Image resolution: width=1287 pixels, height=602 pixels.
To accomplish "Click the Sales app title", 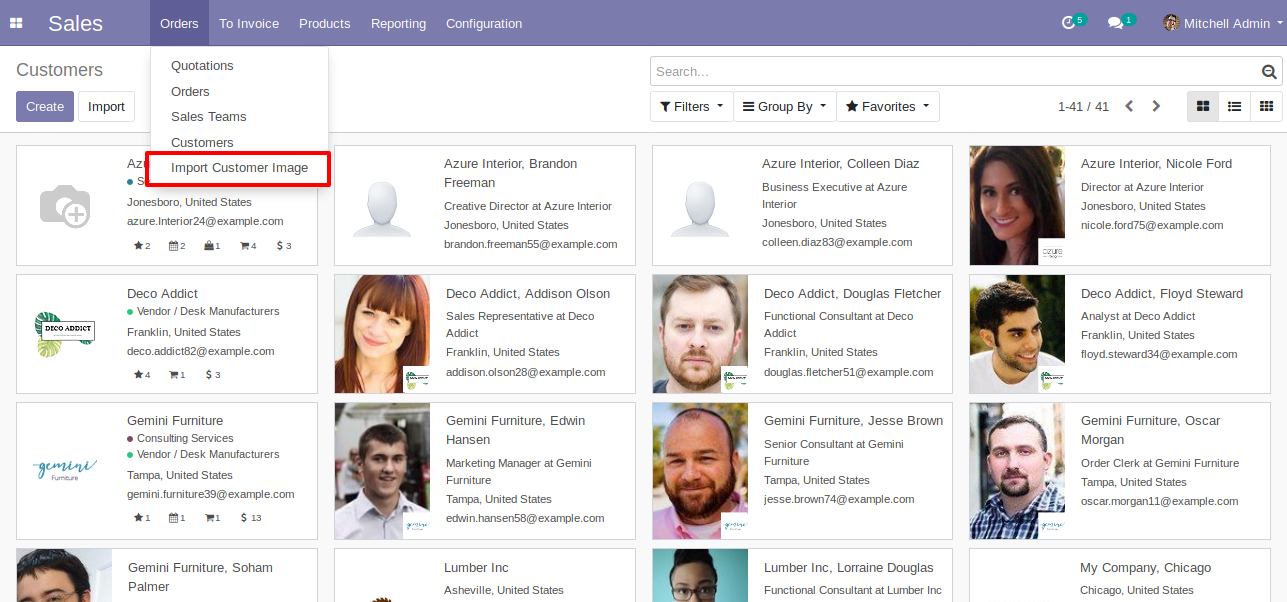I will click(75, 23).
